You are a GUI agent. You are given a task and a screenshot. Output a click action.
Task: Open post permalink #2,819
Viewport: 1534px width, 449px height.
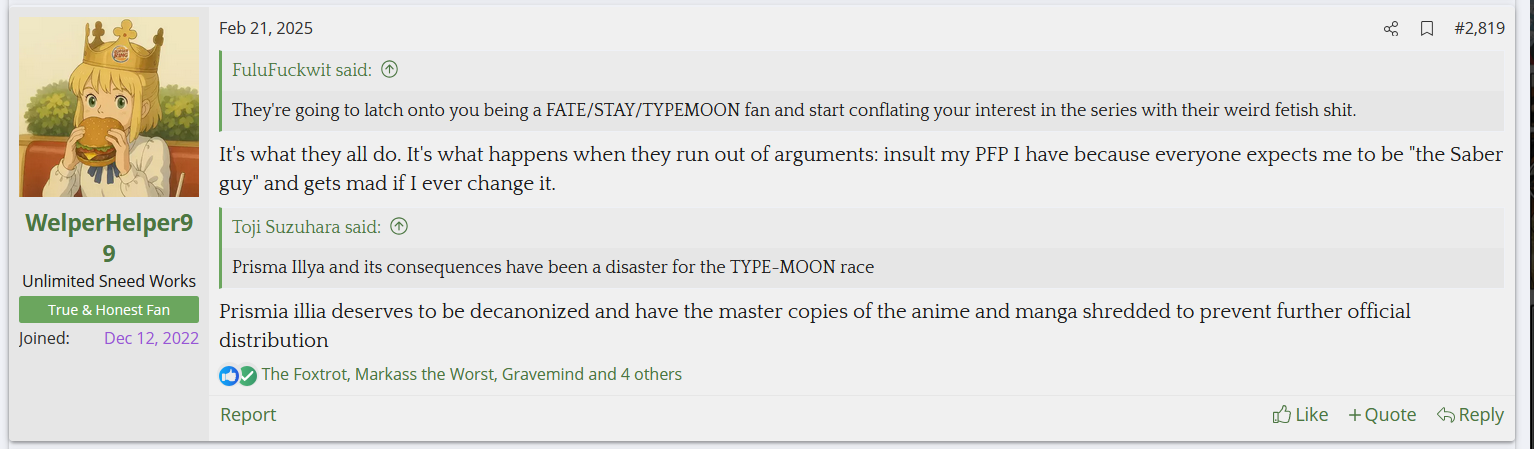1479,29
